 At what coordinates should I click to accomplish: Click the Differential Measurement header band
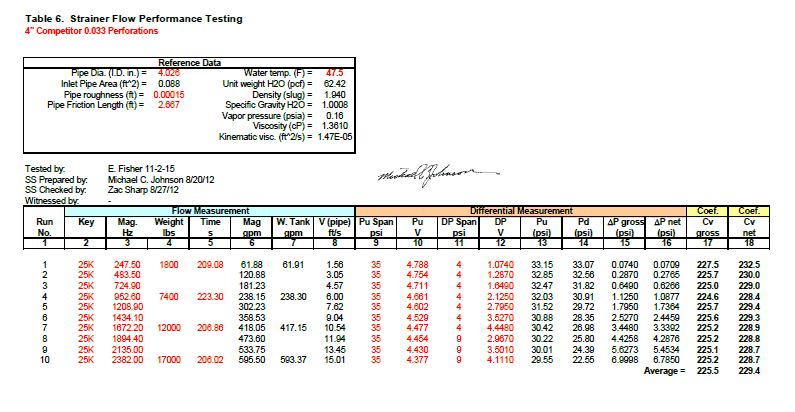click(521, 211)
